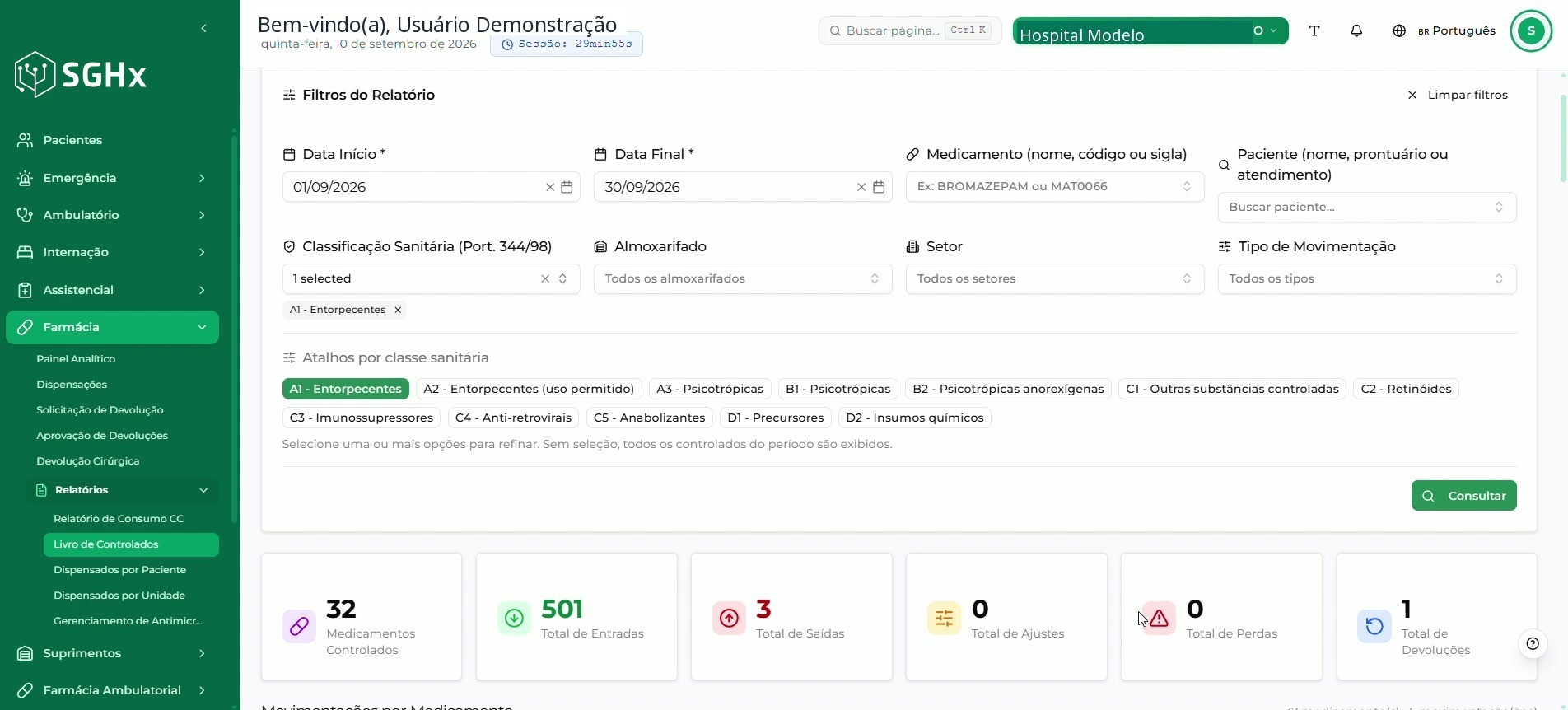This screenshot has width=1568, height=710.
Task: Clear the Data Início date value
Action: point(550,187)
